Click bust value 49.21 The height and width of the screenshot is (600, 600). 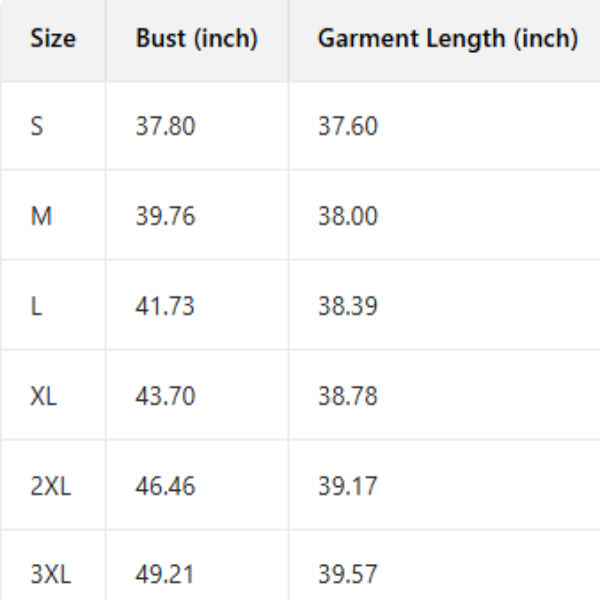[x=166, y=575]
